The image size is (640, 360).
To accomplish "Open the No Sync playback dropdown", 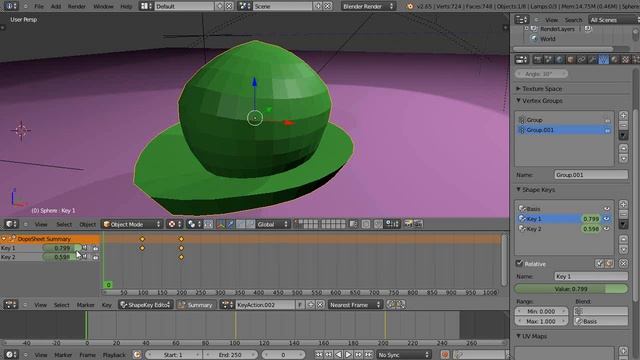I will pos(404,355).
